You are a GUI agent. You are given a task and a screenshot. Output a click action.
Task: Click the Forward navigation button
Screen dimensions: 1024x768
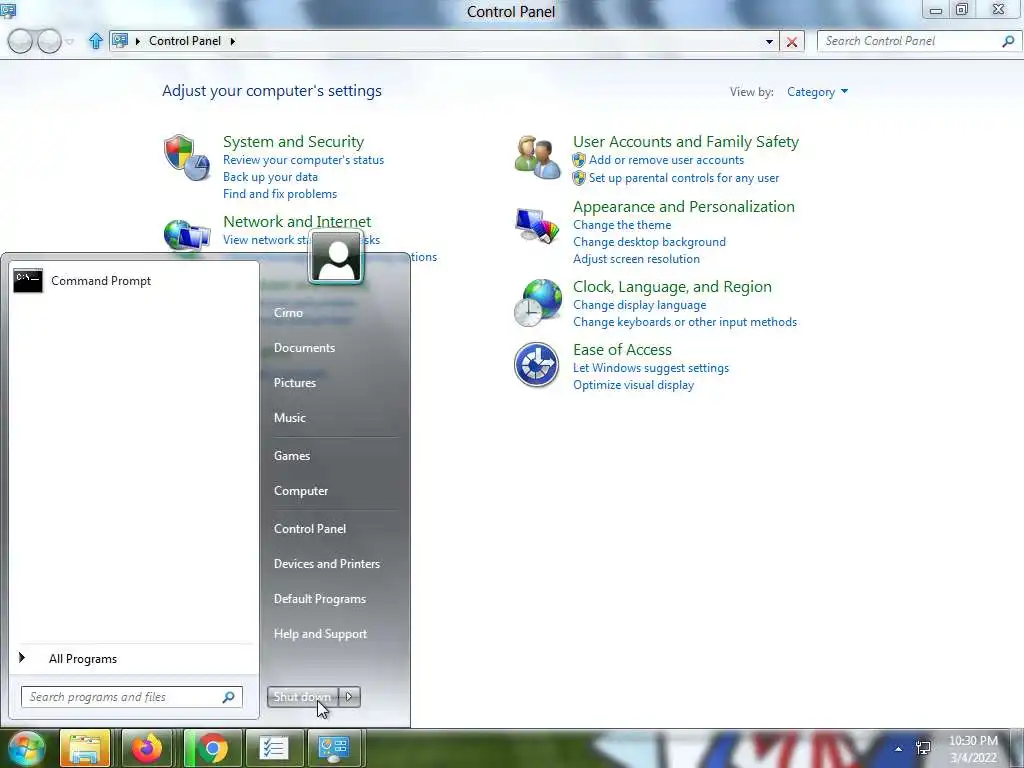coord(49,42)
